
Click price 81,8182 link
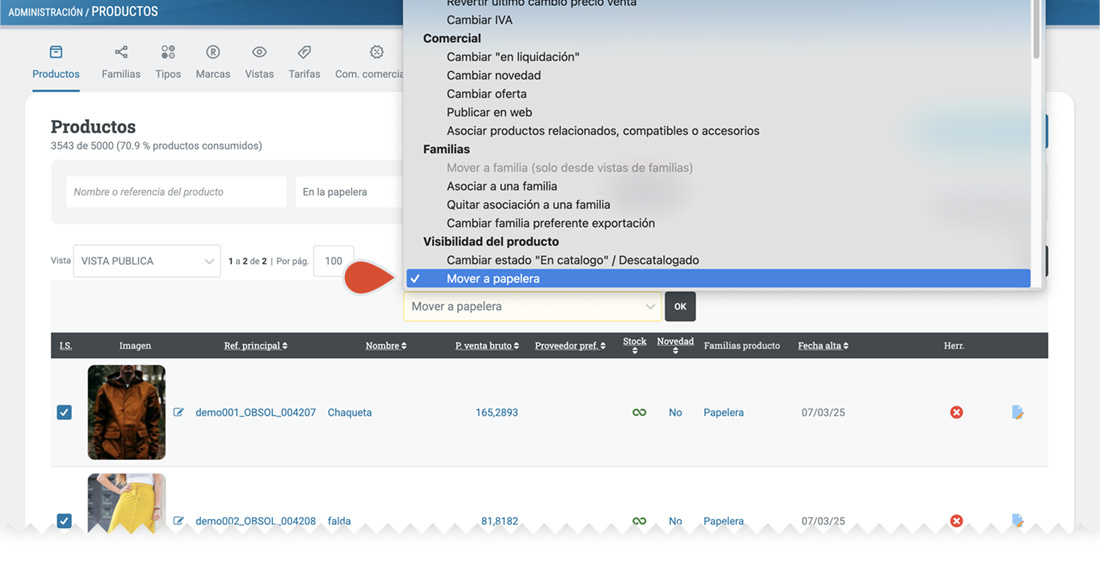point(499,521)
